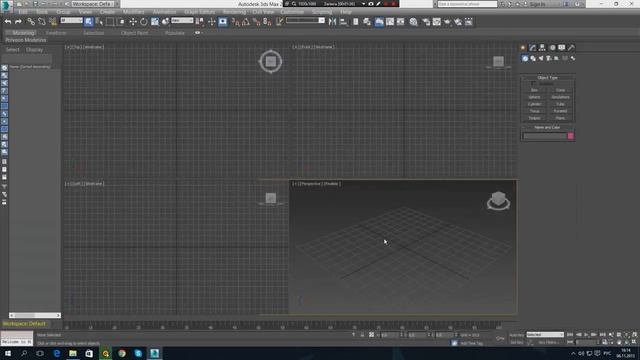
Task: Open the key filter Selected dropdown
Action: click(545, 335)
